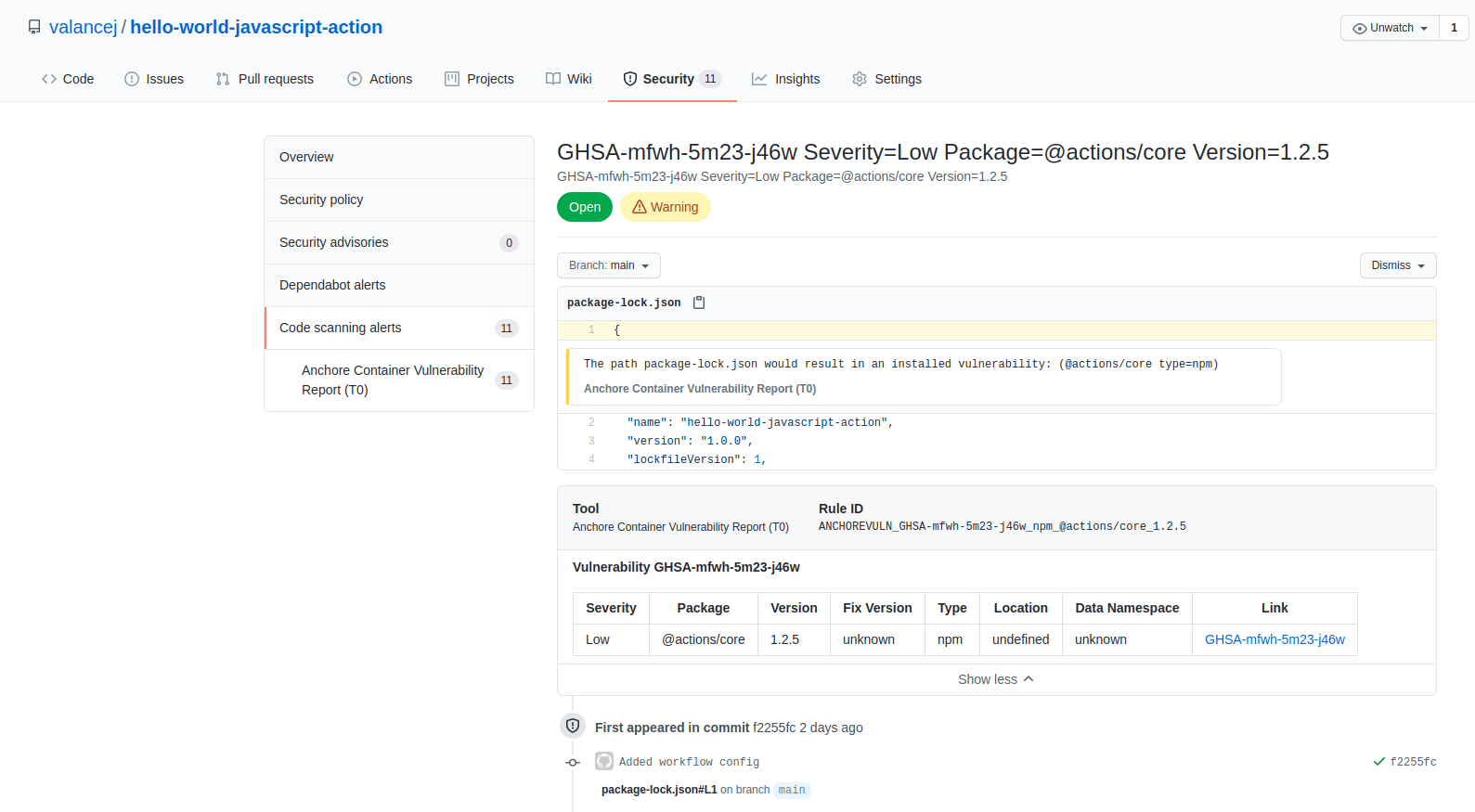Click the repository book icon beside valancej
The image size is (1475, 812).
tap(34, 28)
